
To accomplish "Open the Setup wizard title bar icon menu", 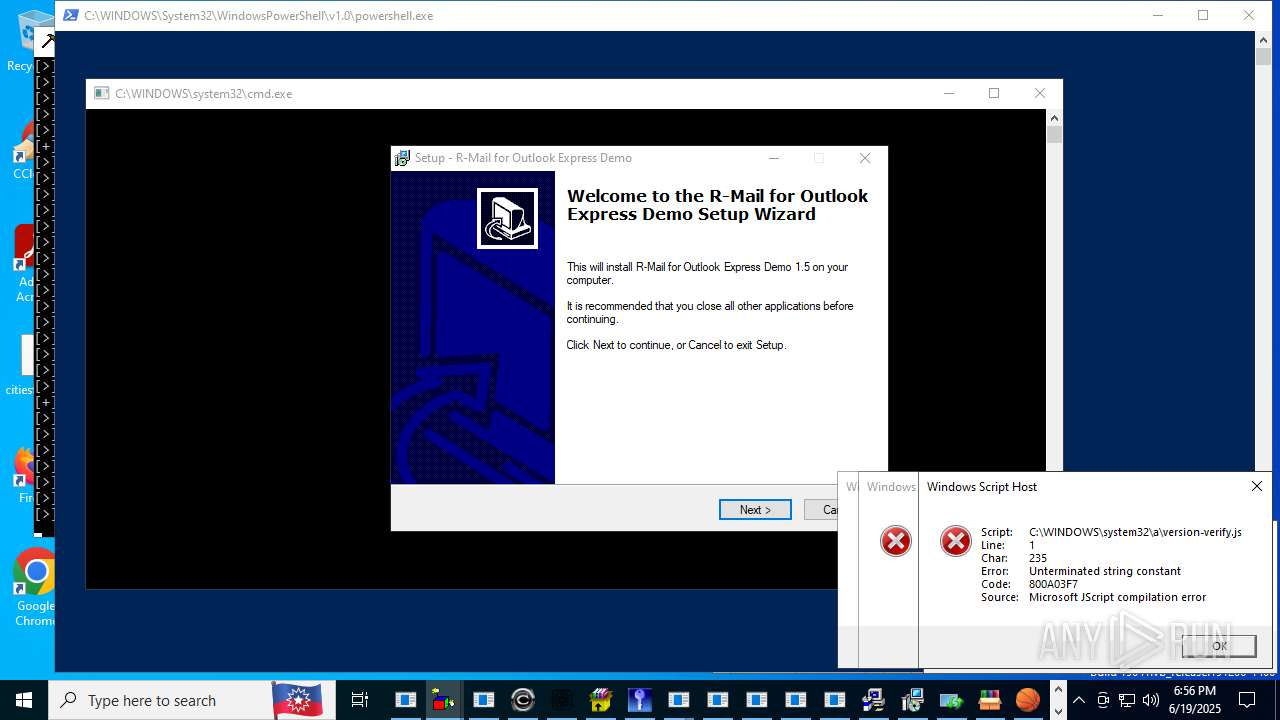I will point(402,158).
